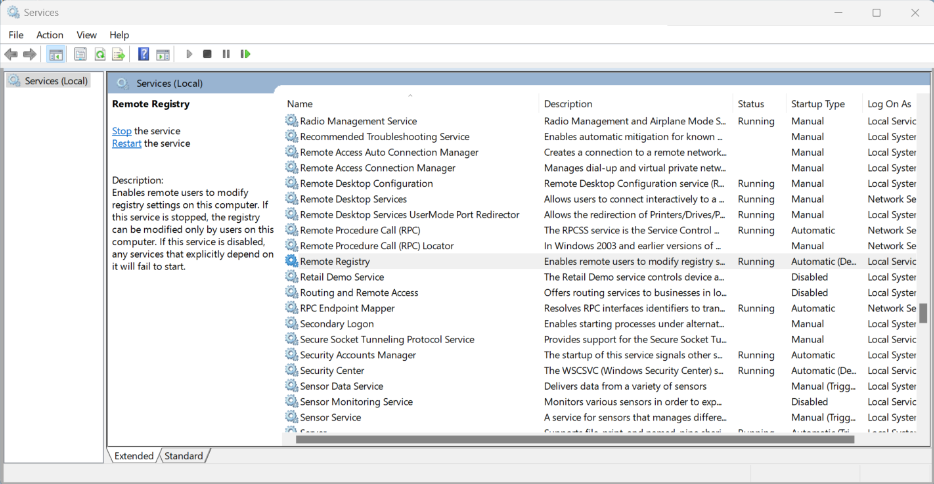
Task: Select the Security Center service row
Action: (x=332, y=371)
